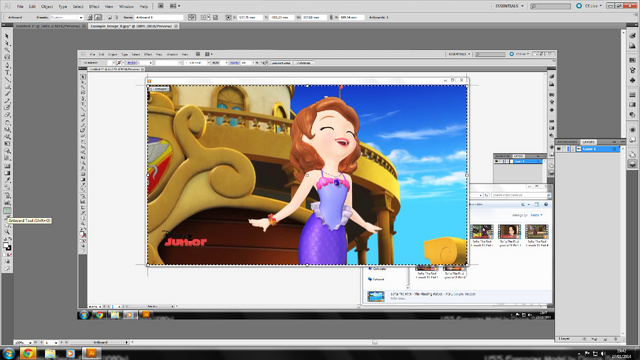
Task: Select the Selection tool (black arrow)
Action: [7, 36]
